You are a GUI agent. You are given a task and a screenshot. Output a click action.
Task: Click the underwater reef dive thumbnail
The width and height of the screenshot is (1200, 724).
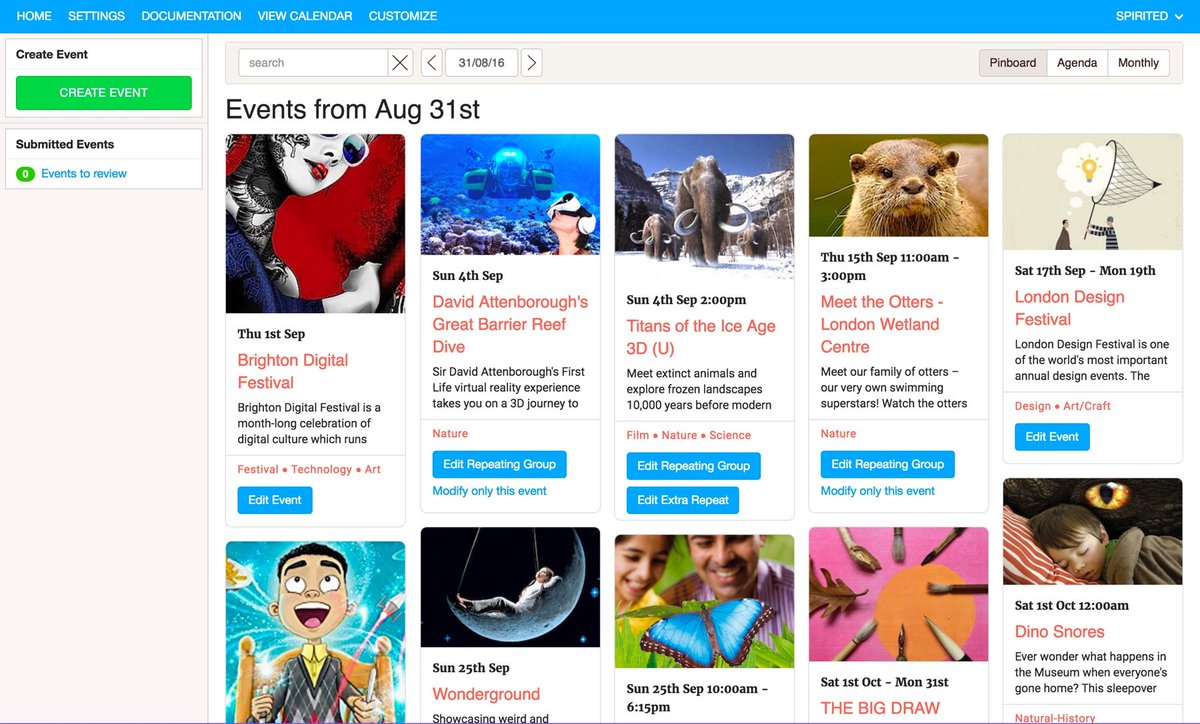[x=510, y=195]
